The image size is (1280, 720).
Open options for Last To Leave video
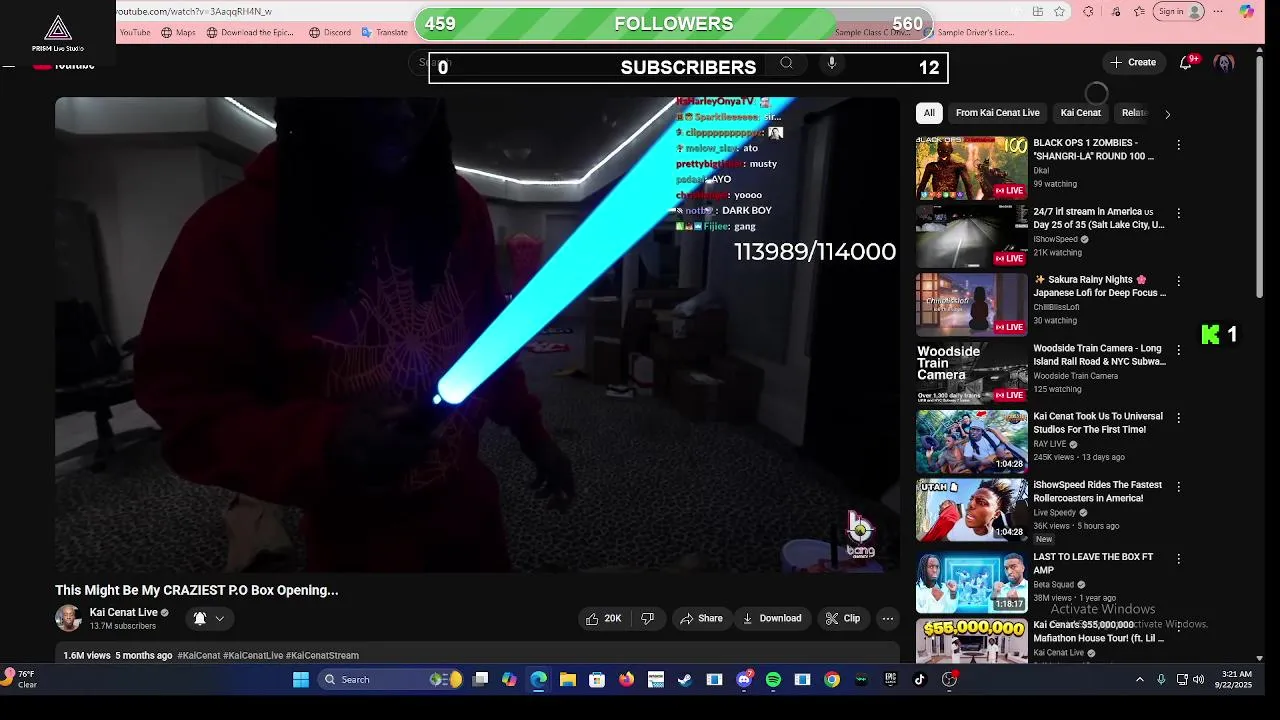1178,559
